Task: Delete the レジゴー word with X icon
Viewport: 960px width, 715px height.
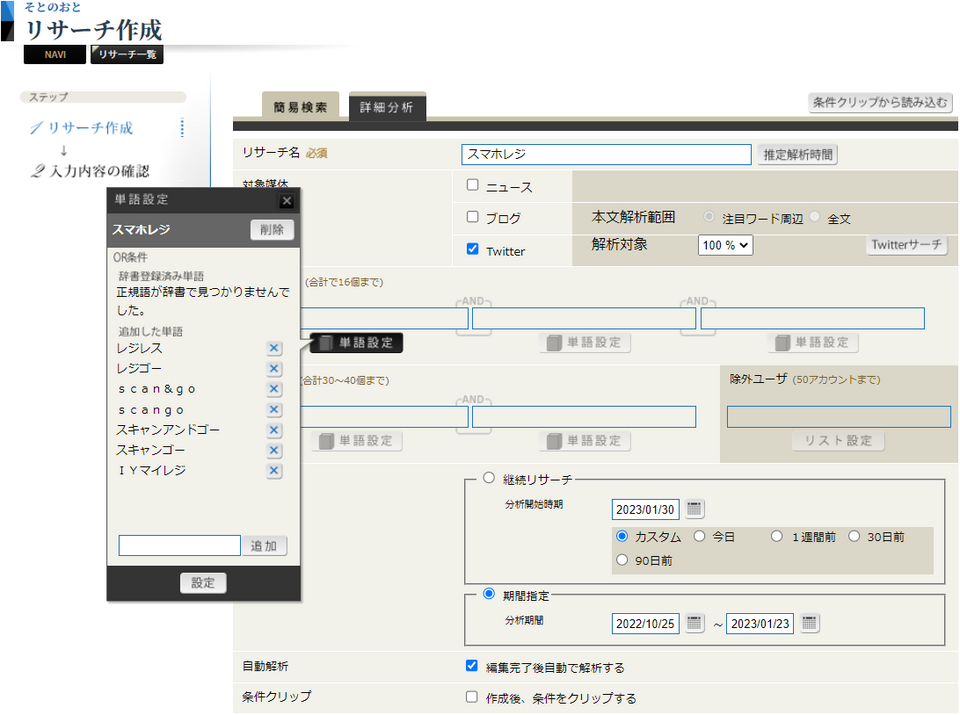Action: point(274,369)
